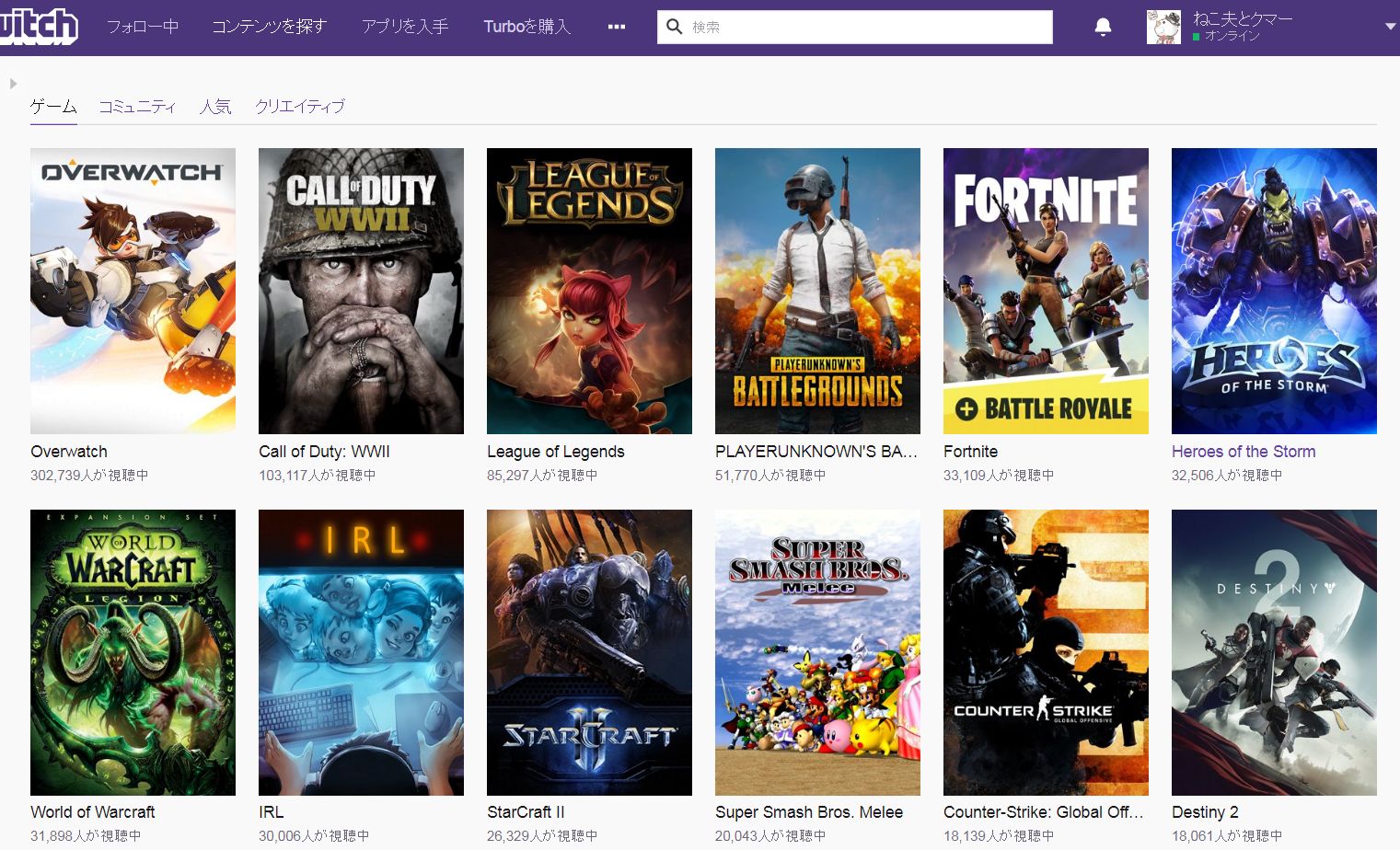The width and height of the screenshot is (1400, 850).
Task: Select the ゲーム tab
Action: tap(53, 107)
